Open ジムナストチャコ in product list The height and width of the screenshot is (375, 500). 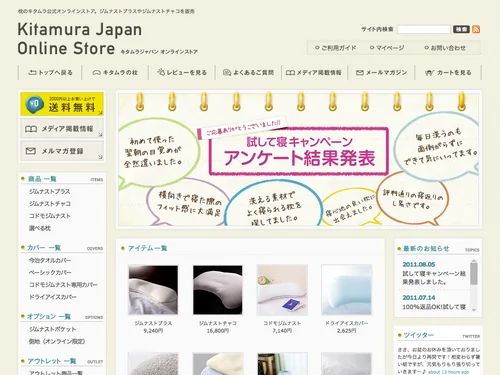point(49,204)
